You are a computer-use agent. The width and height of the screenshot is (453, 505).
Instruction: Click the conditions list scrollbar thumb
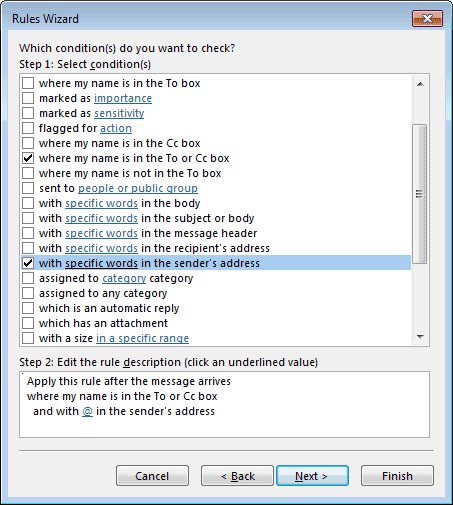pyautogui.click(x=419, y=194)
